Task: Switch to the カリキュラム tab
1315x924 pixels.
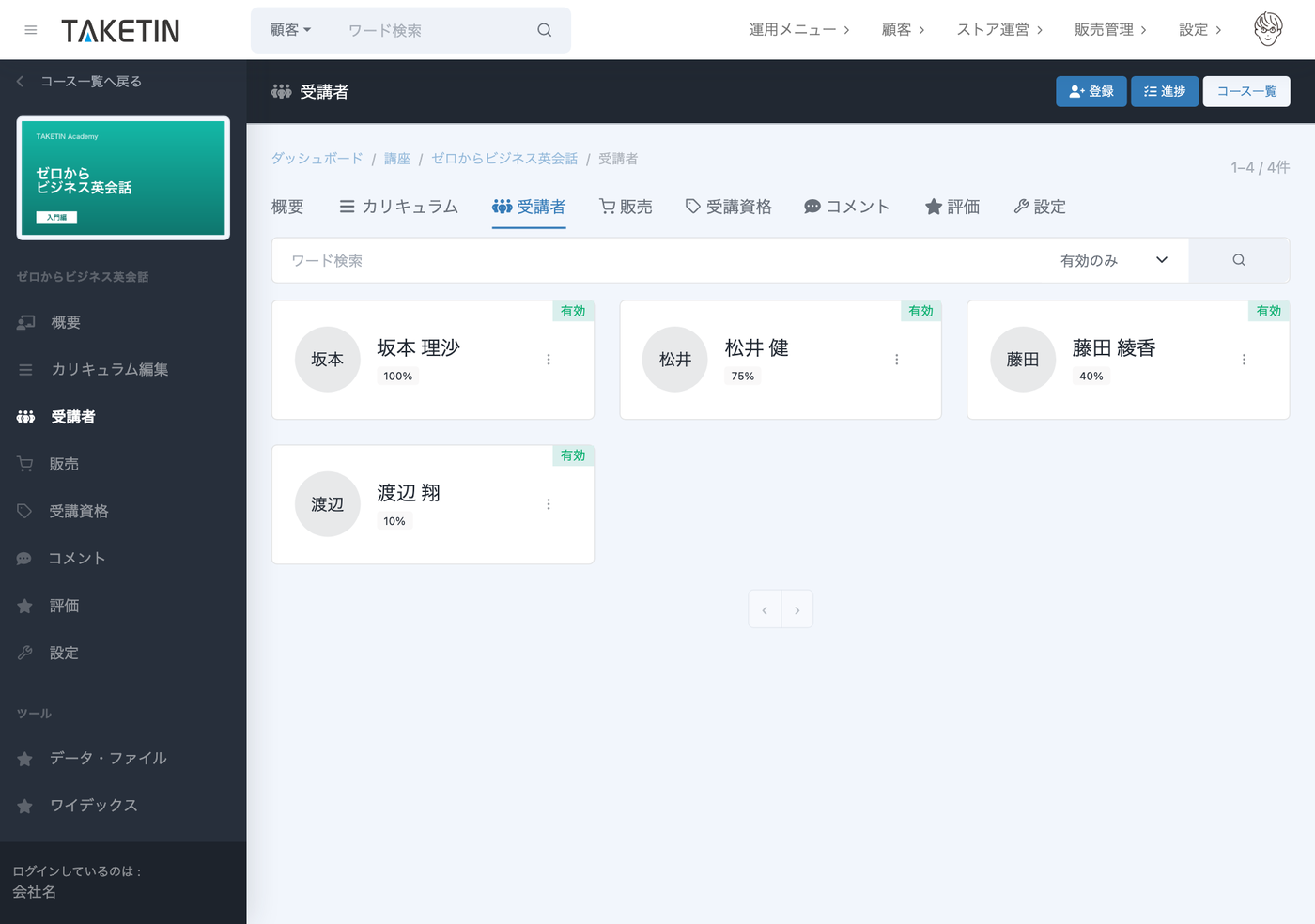Action: point(399,207)
